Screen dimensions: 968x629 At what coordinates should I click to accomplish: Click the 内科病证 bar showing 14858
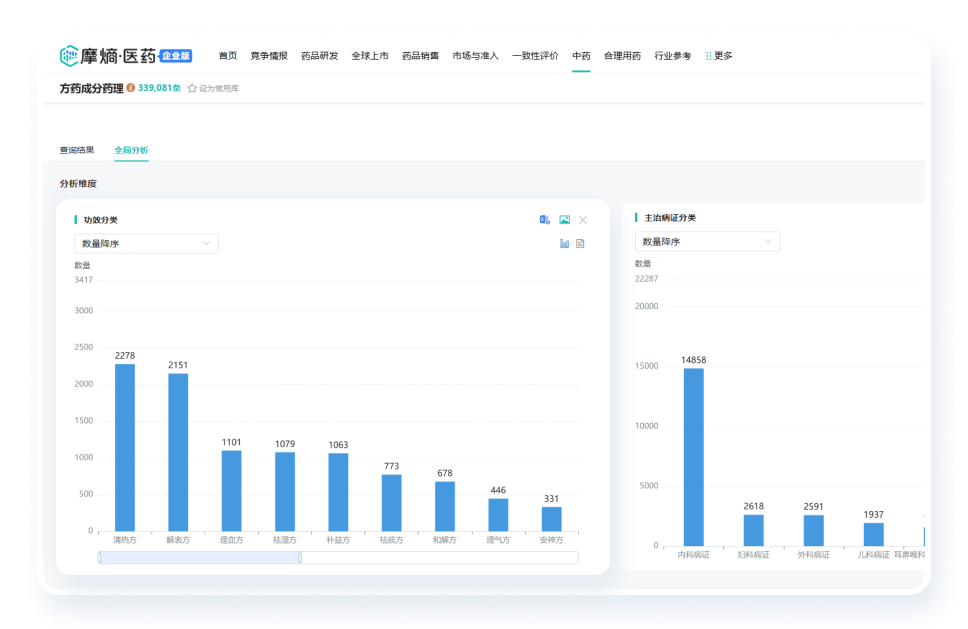click(693, 457)
